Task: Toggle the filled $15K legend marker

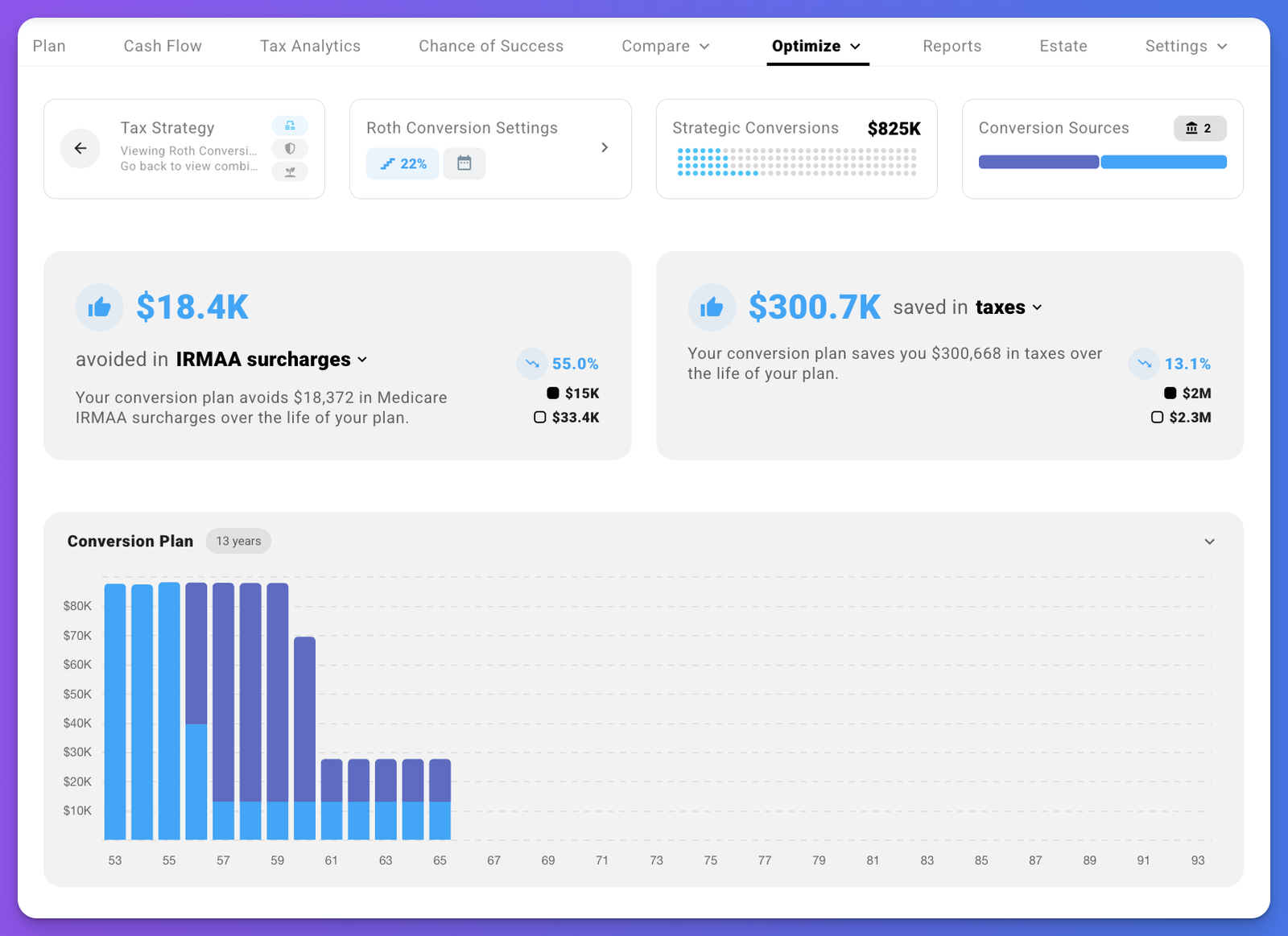Action: pyautogui.click(x=553, y=394)
